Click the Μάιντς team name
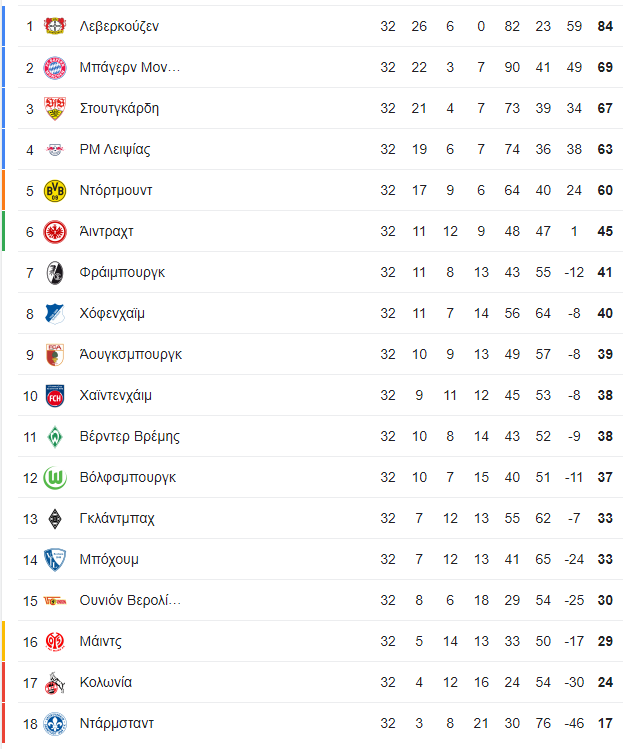The image size is (623, 749). click(x=100, y=641)
